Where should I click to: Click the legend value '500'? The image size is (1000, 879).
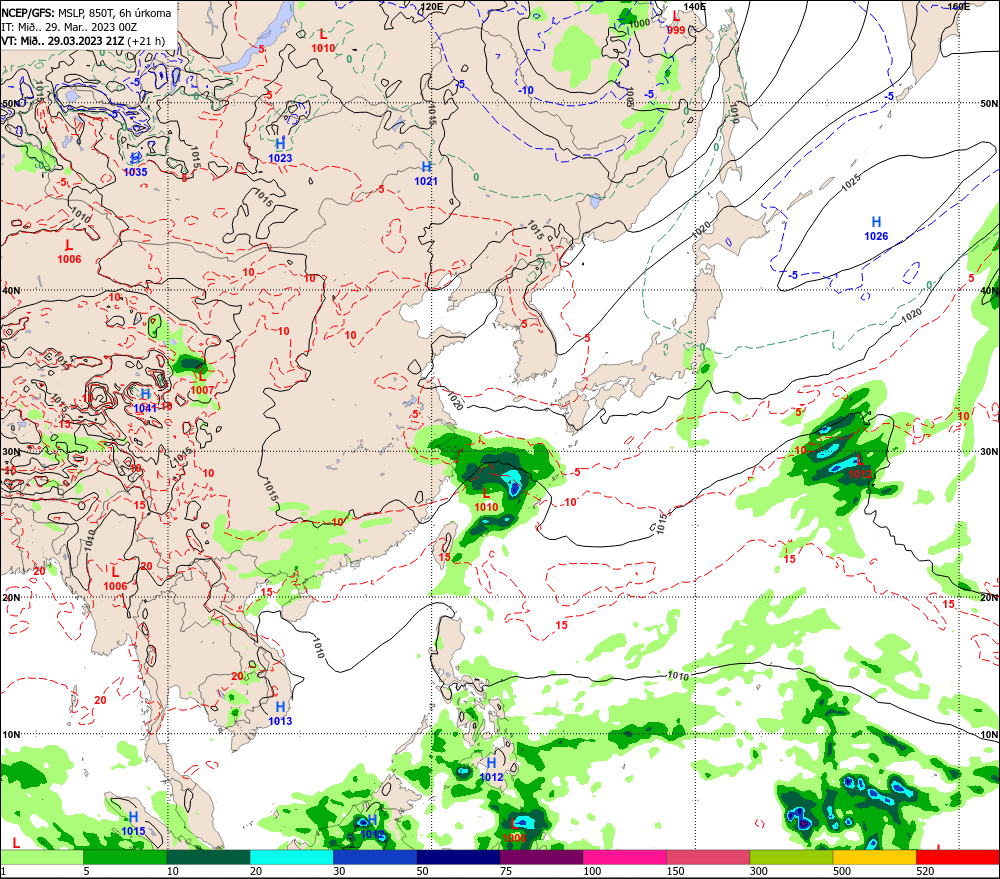(842, 871)
